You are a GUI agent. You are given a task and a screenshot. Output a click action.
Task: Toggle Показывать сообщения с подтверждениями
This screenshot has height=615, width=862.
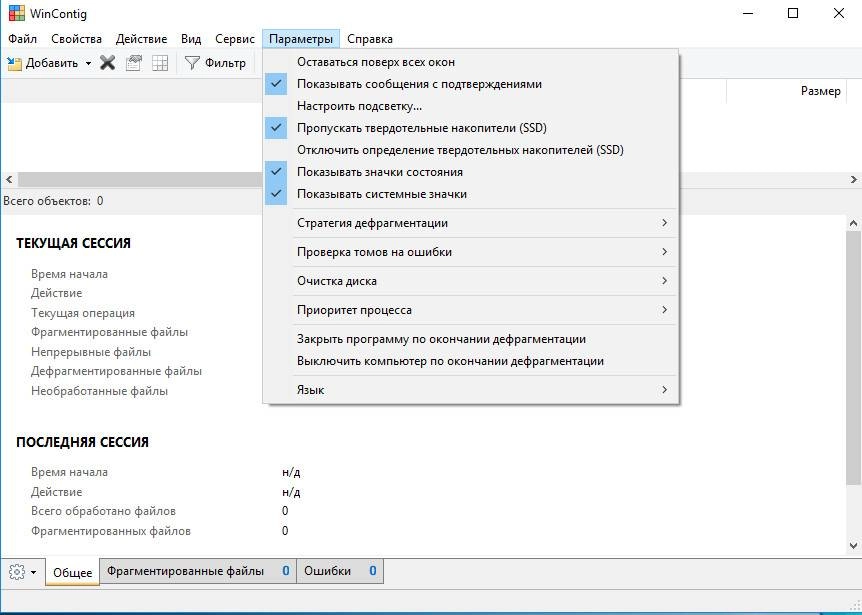pos(471,84)
